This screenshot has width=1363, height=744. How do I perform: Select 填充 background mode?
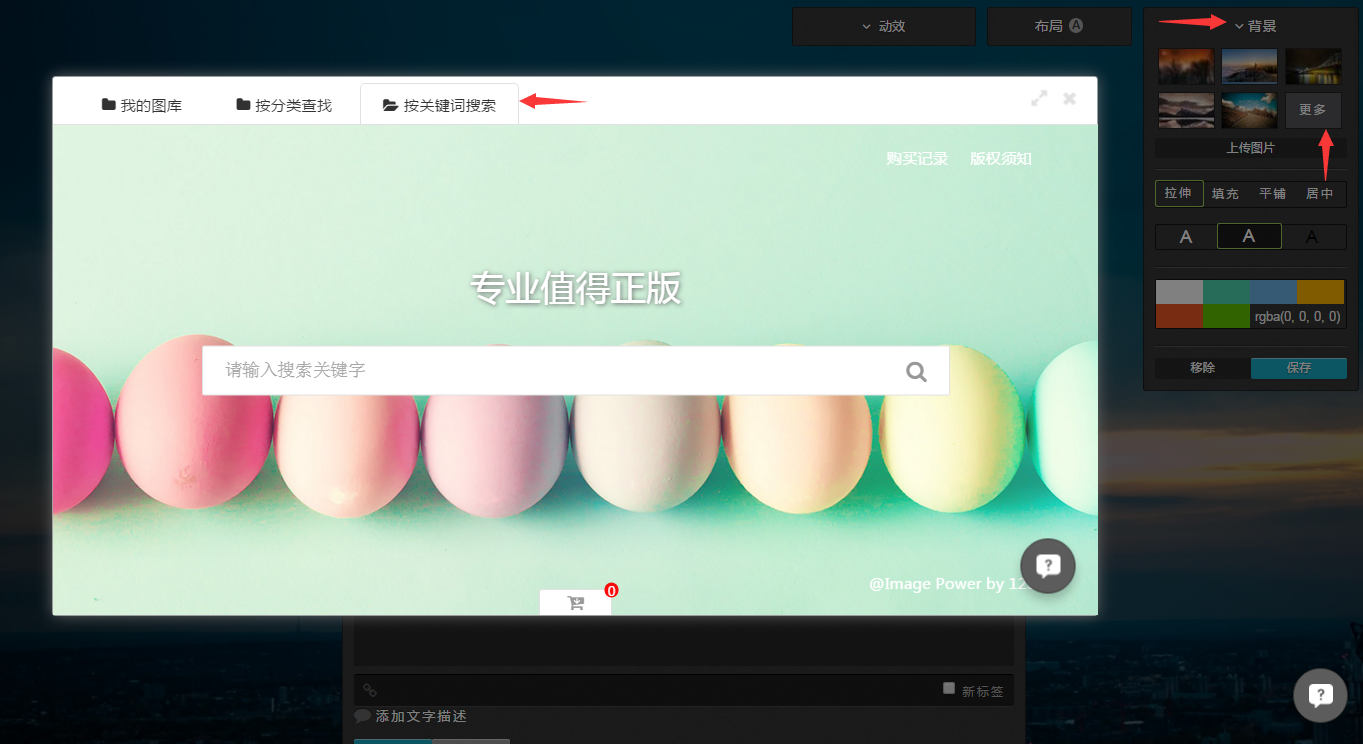1225,194
